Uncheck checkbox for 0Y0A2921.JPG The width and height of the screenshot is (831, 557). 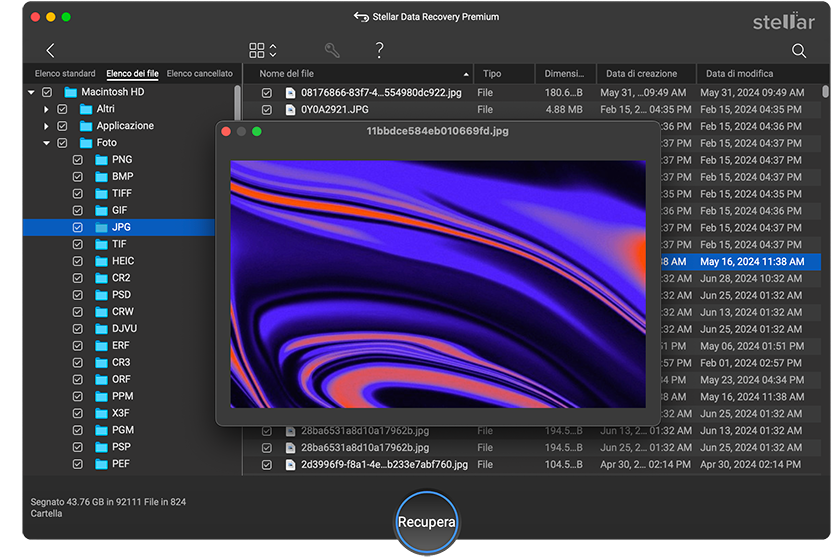pos(267,110)
